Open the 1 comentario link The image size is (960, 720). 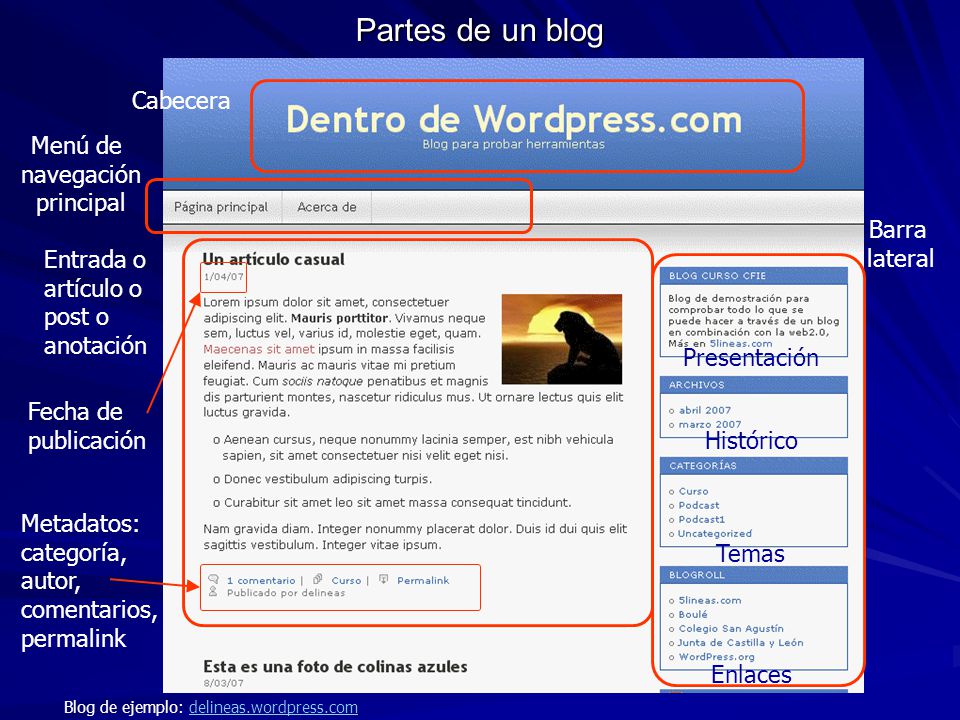click(x=261, y=580)
